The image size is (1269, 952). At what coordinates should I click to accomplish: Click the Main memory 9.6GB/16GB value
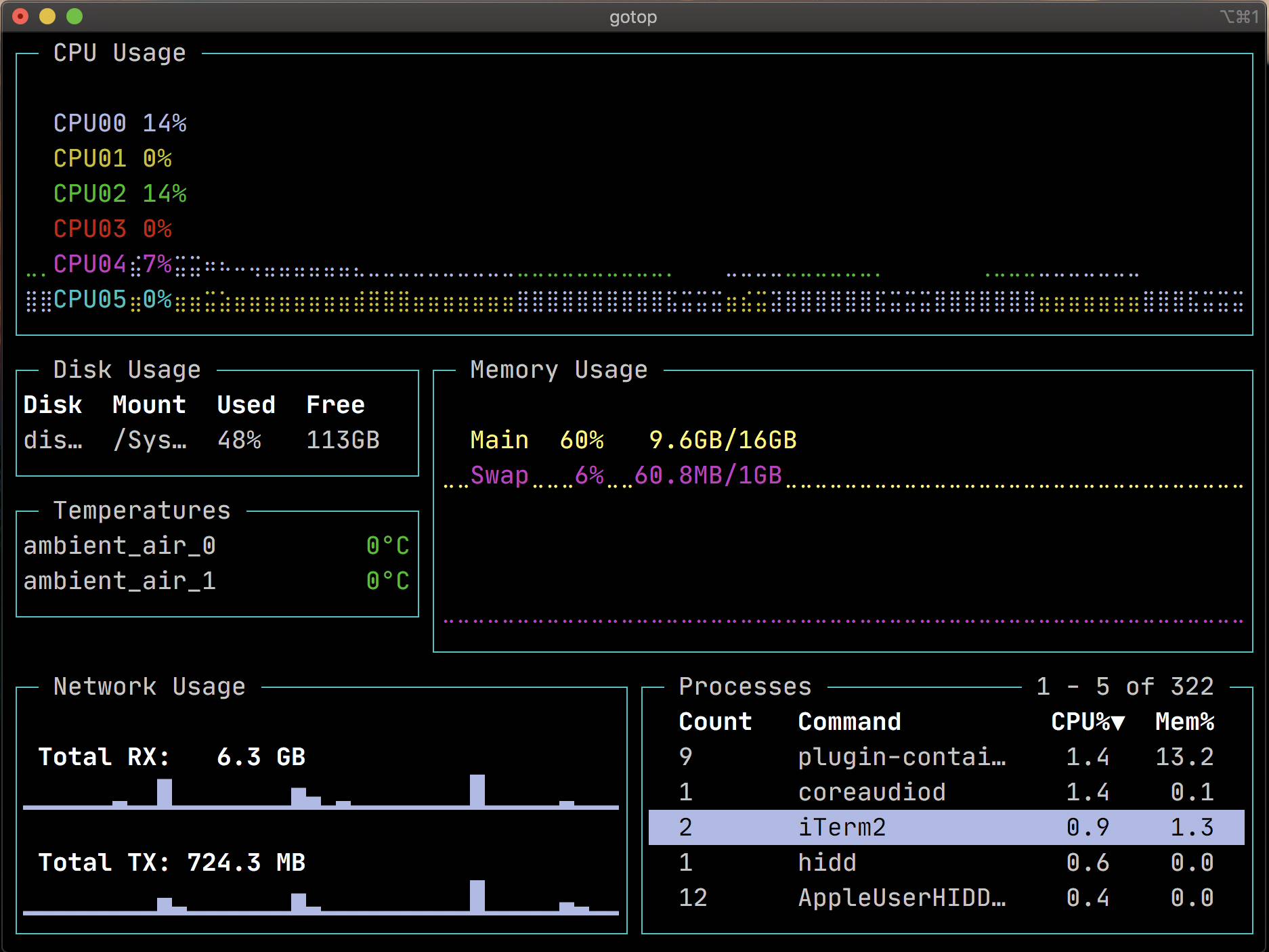pyautogui.click(x=723, y=440)
